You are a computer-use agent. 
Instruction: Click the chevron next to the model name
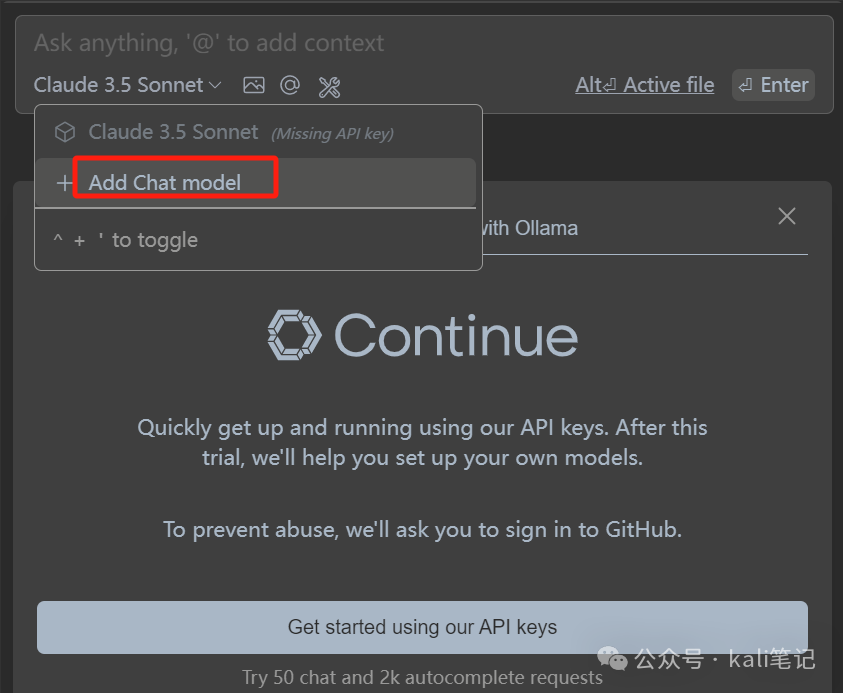pos(215,85)
